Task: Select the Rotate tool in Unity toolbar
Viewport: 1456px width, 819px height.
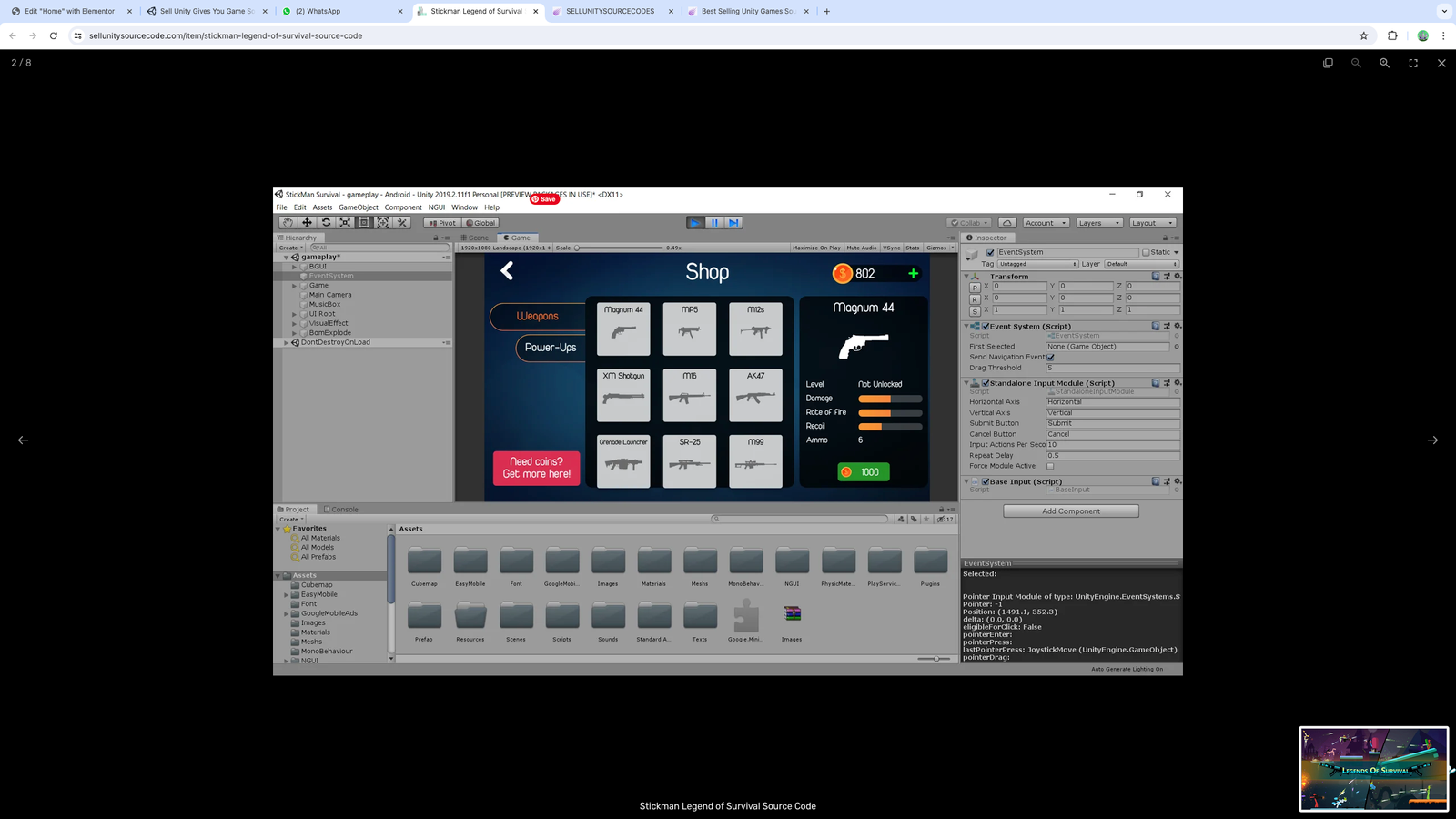Action: (326, 223)
